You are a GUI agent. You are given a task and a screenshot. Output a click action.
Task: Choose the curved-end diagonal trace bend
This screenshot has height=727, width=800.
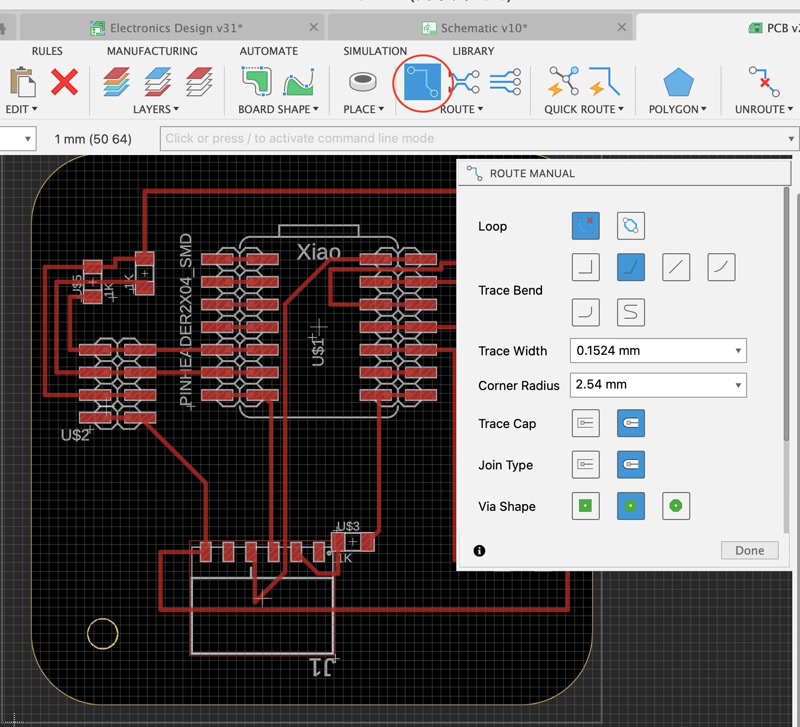721,267
